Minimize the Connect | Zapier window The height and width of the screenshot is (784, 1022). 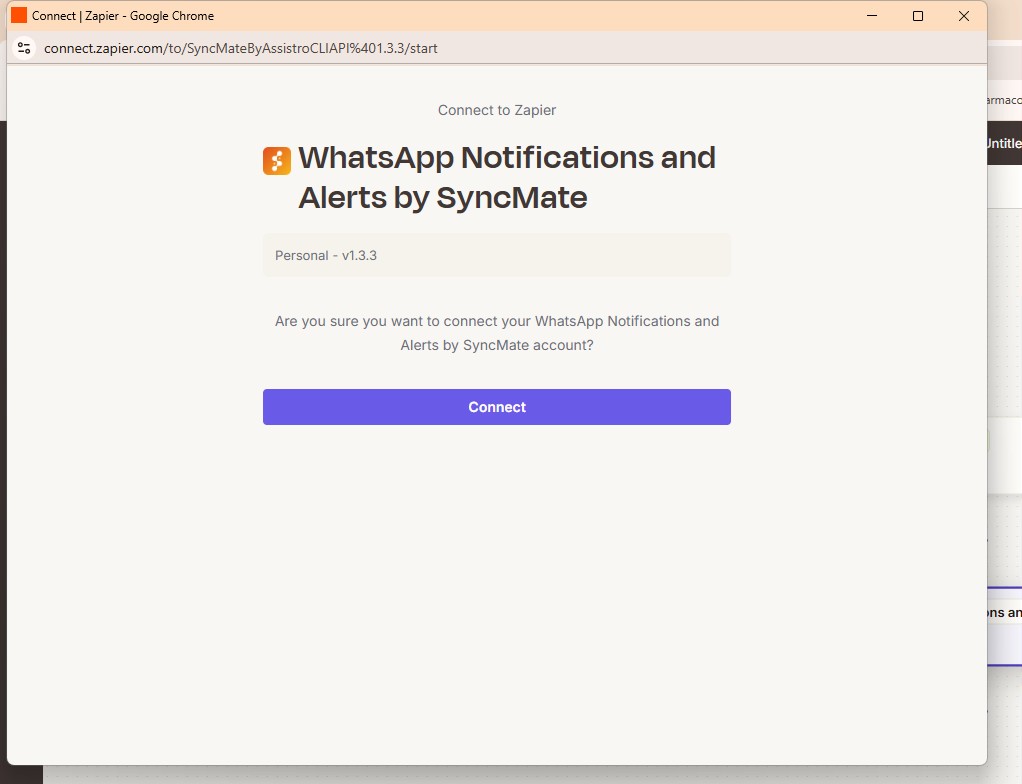(x=871, y=16)
